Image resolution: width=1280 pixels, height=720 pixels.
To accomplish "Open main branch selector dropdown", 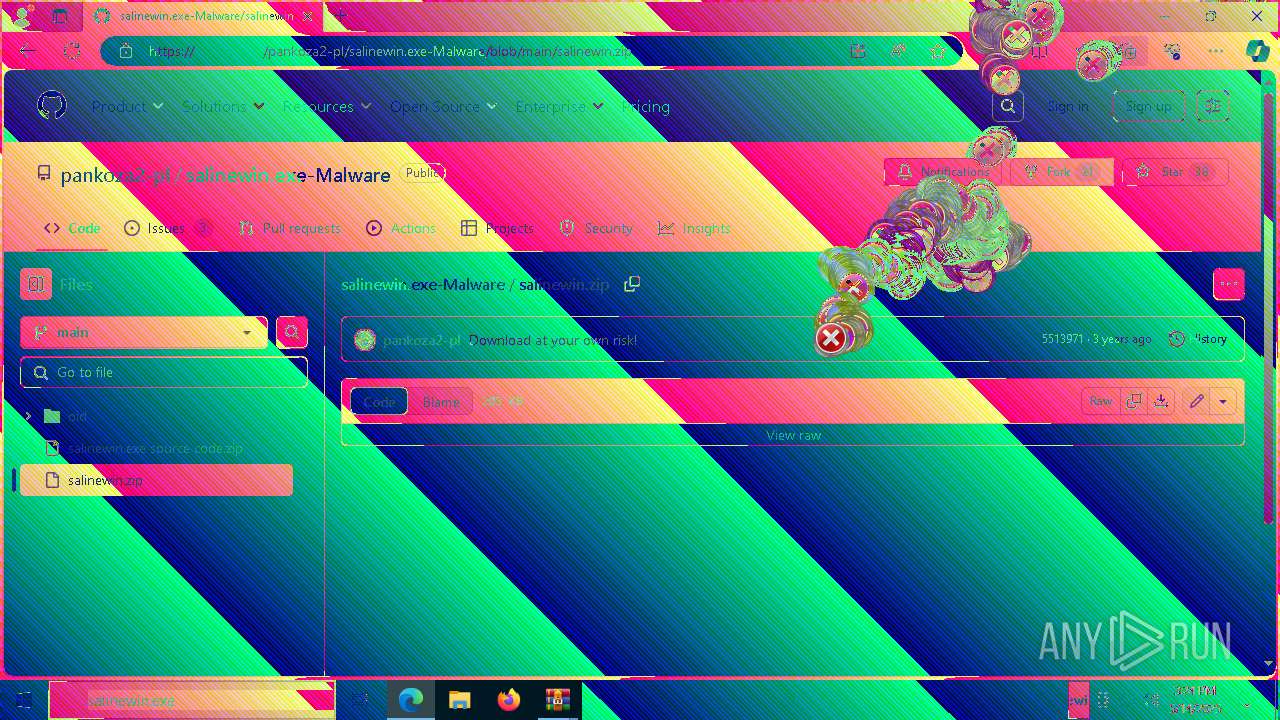I will pyautogui.click(x=144, y=332).
